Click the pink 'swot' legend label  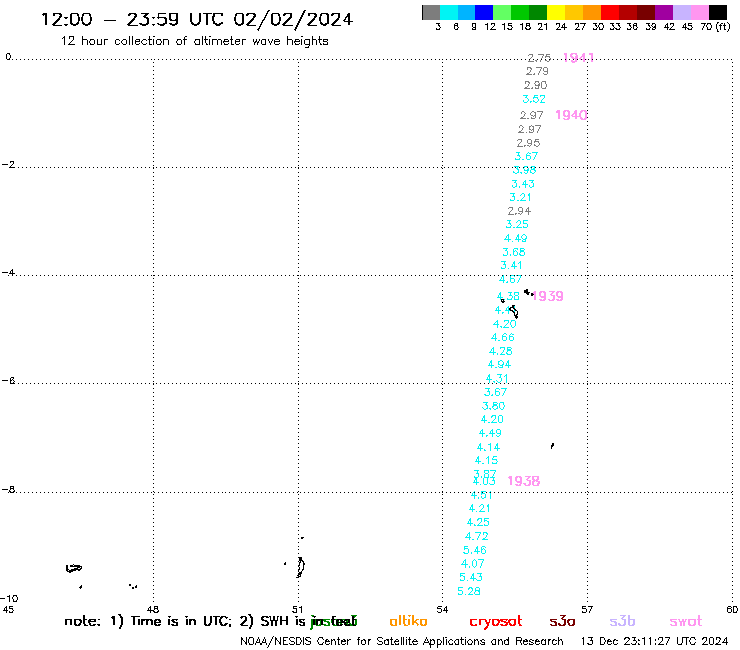pyautogui.click(x=686, y=622)
